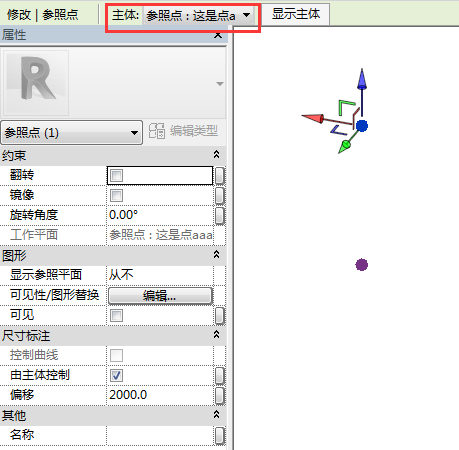Viewport: 459px width, 450px height.
Task: Select the red X-axis arrow control
Action: (x=313, y=118)
